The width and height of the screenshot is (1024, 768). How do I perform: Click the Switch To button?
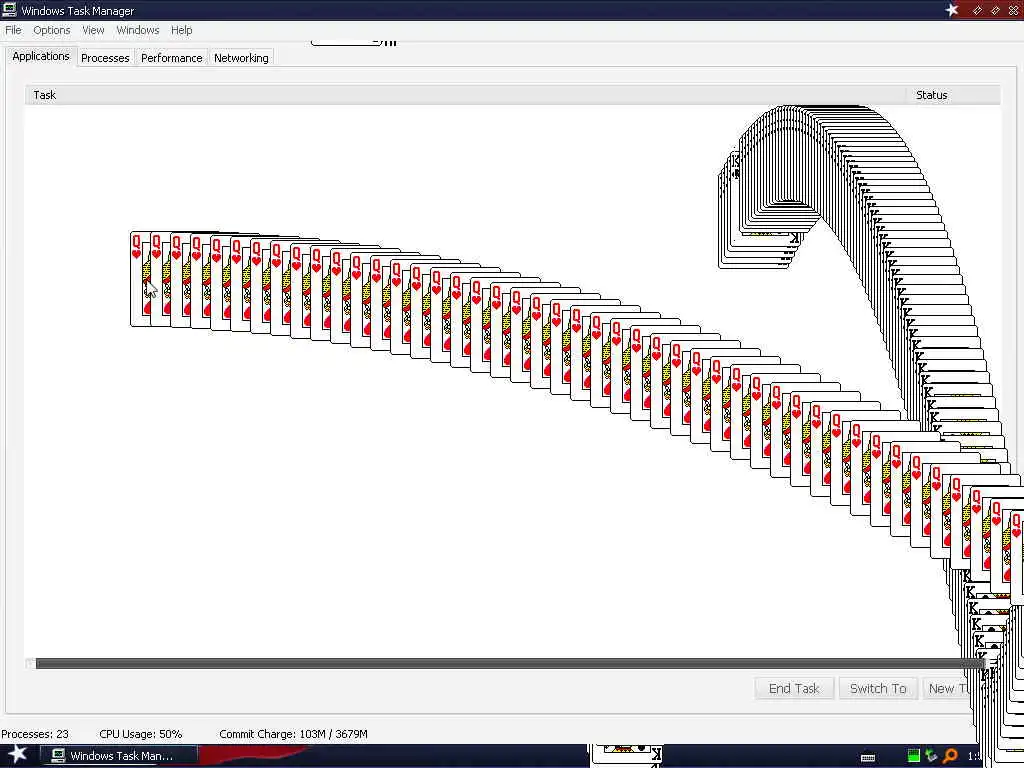click(x=878, y=688)
